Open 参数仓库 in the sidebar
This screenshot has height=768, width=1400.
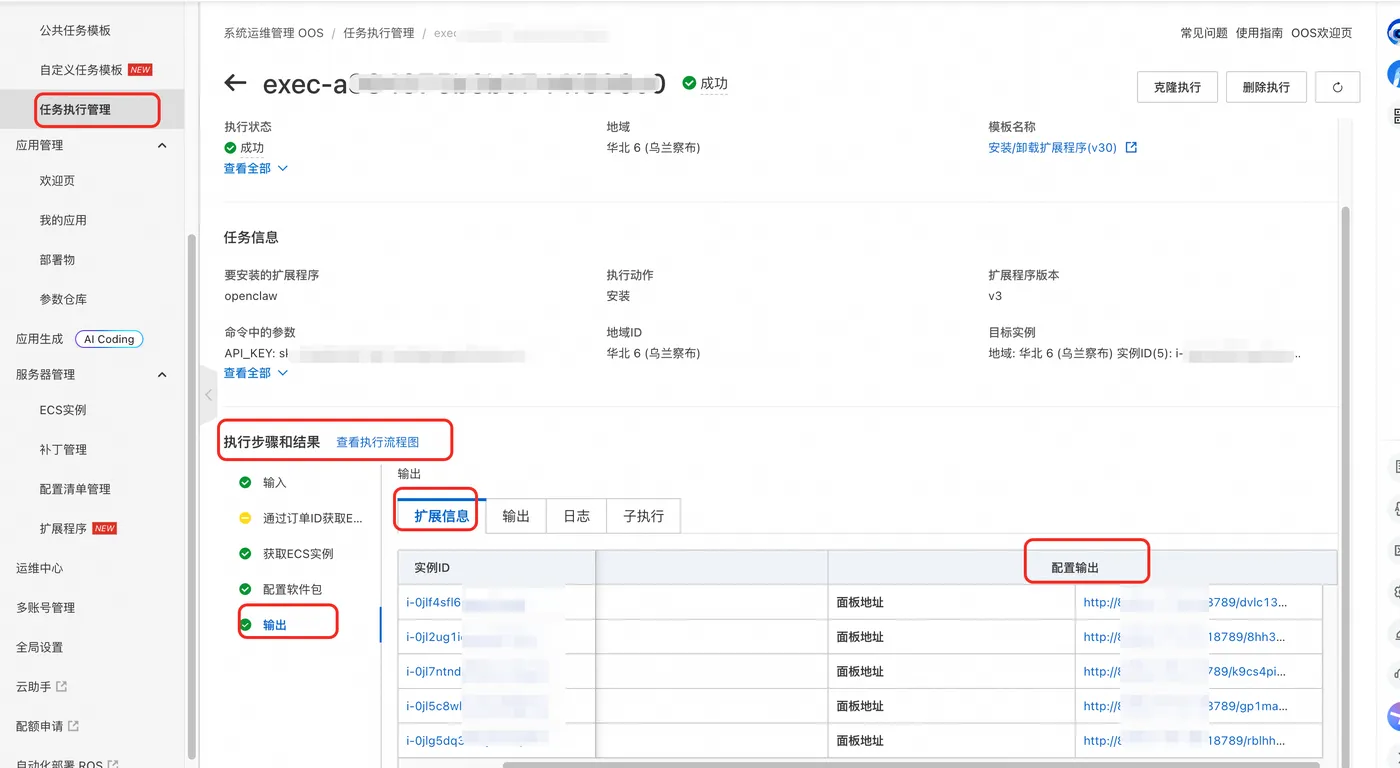point(63,299)
